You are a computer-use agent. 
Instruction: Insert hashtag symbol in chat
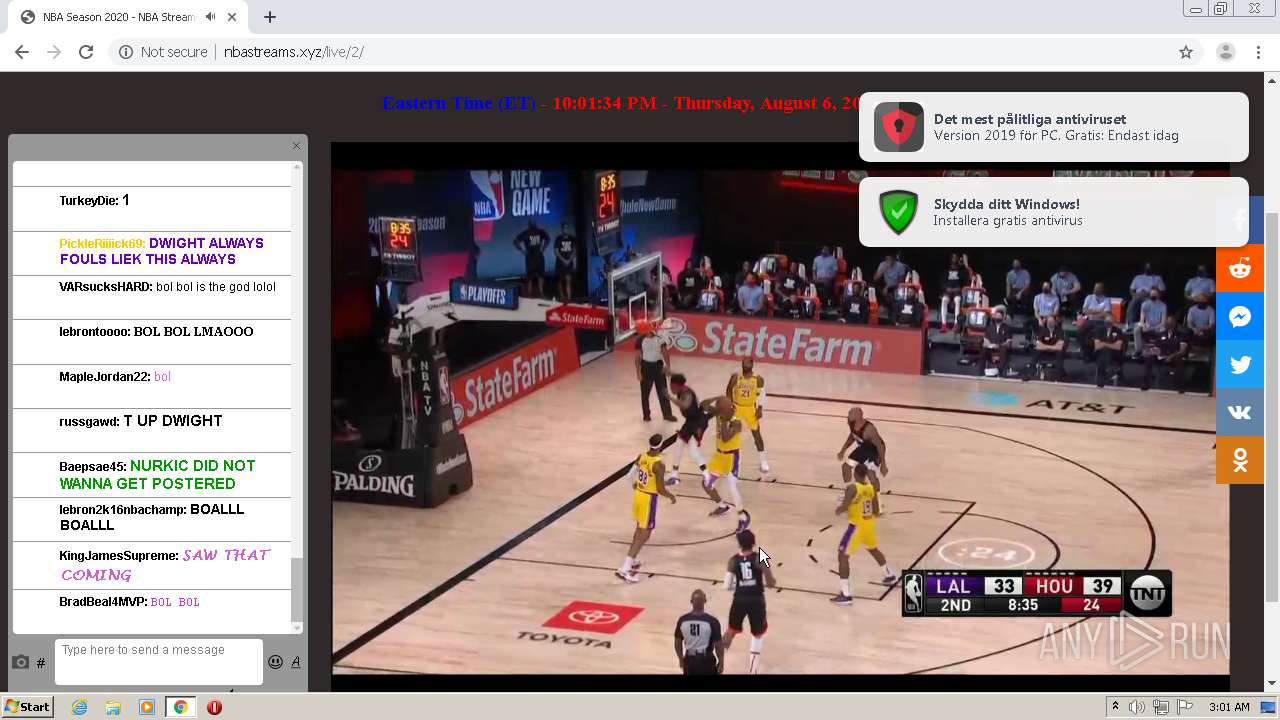point(41,662)
